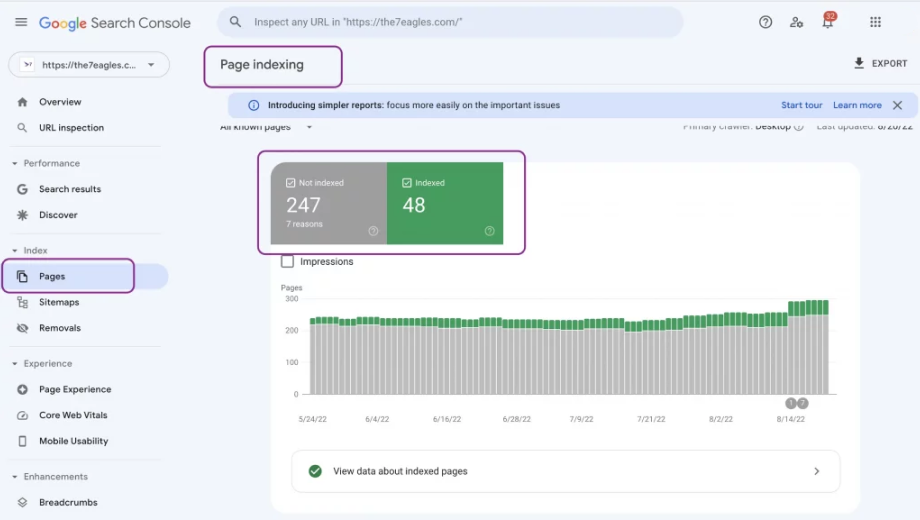Click the Learn more link
Viewport: 920px width, 520px height.
857,105
